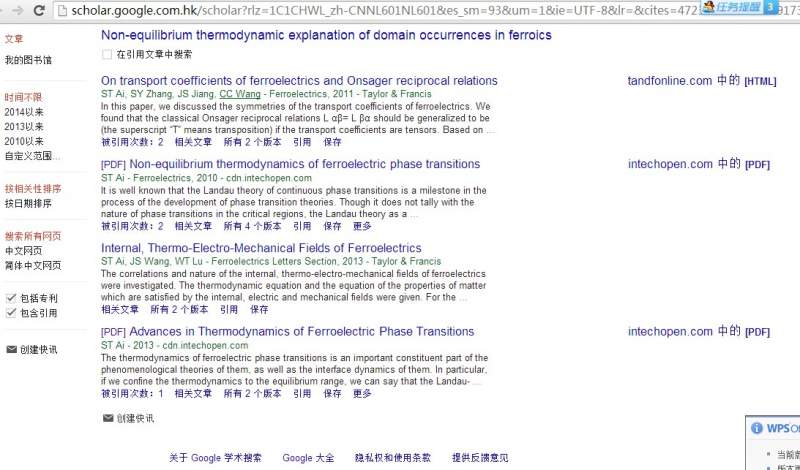The width and height of the screenshot is (800, 470).
Task: Click 被引用次数: 1 under Advances result
Action: pos(132,393)
